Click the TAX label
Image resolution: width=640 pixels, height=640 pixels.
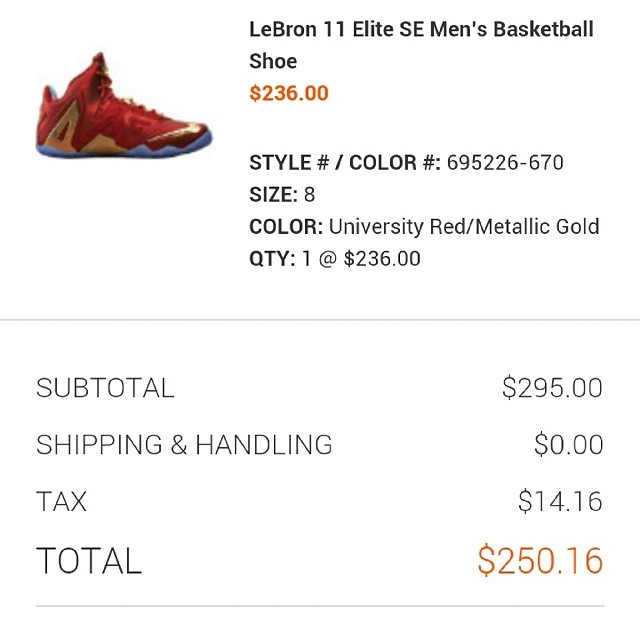[x=61, y=502]
